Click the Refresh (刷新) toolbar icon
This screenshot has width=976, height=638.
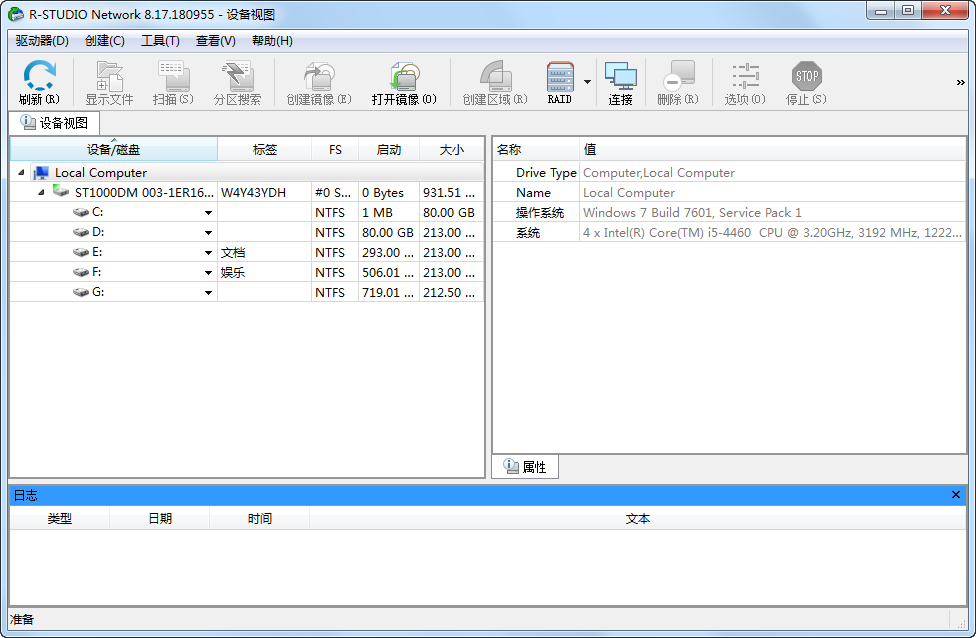[39, 77]
